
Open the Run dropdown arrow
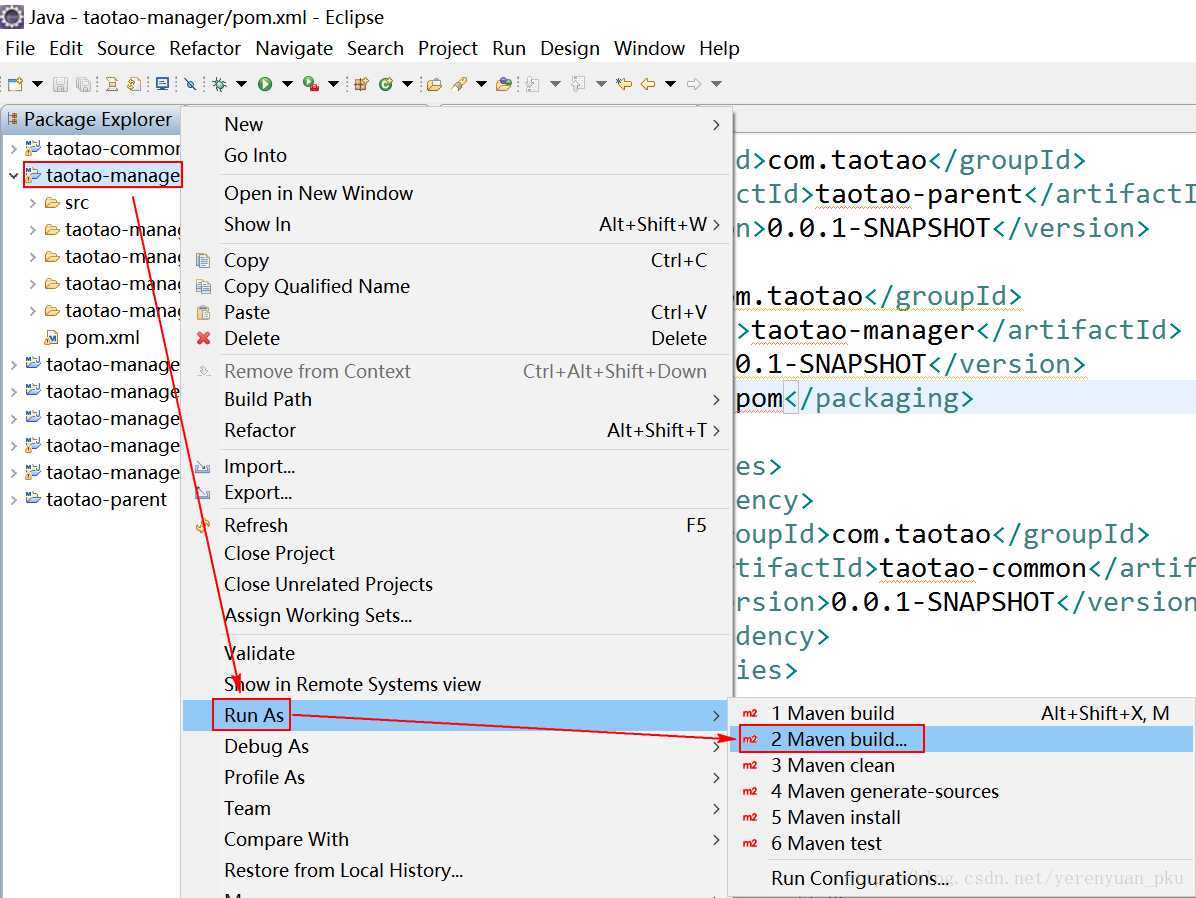[288, 84]
